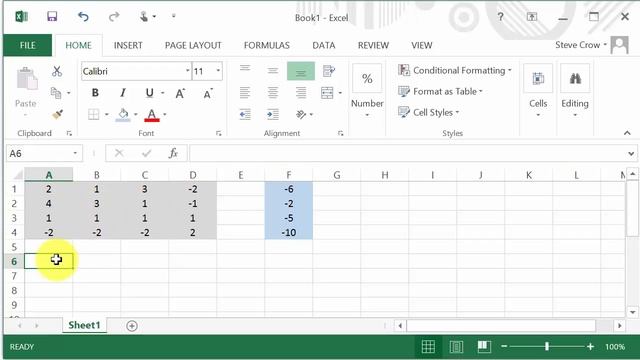Click the zoom slider handle
The height and width of the screenshot is (360, 640).
click(547, 347)
